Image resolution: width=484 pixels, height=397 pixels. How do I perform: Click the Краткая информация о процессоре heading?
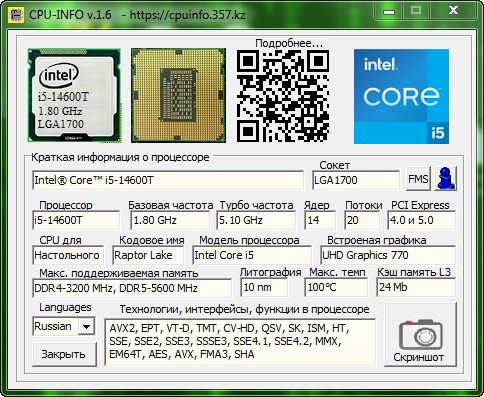pos(120,157)
